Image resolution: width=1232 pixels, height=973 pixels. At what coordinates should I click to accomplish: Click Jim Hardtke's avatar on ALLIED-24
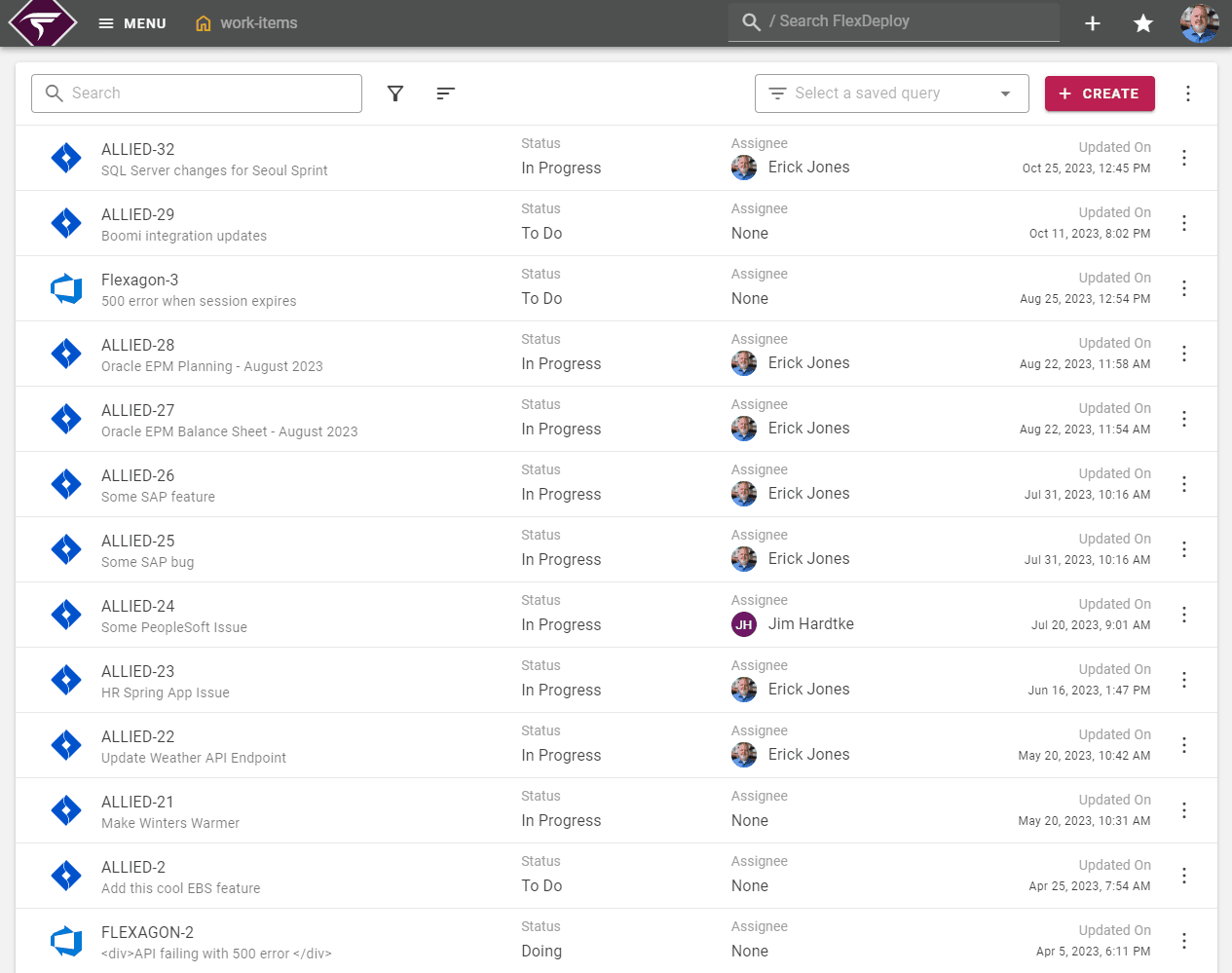tap(743, 624)
